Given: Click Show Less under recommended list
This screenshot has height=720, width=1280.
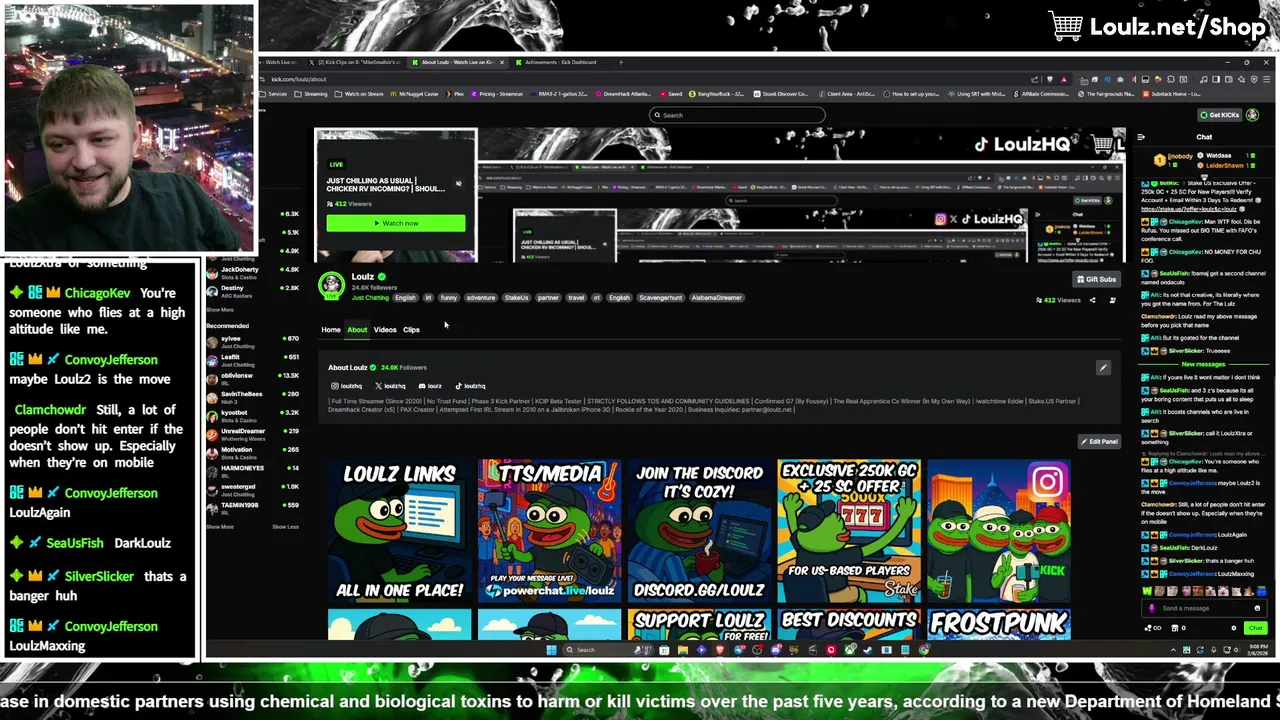Looking at the screenshot, I should click(x=285, y=527).
